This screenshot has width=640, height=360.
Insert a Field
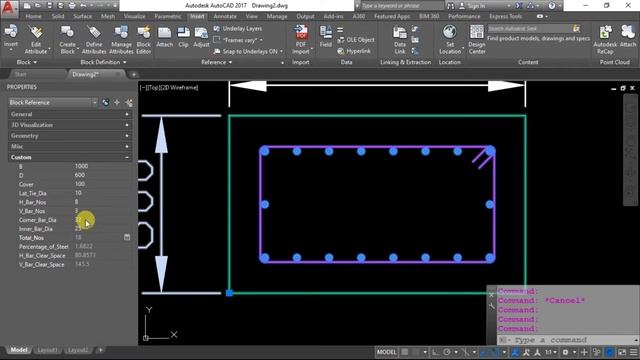click(x=326, y=36)
